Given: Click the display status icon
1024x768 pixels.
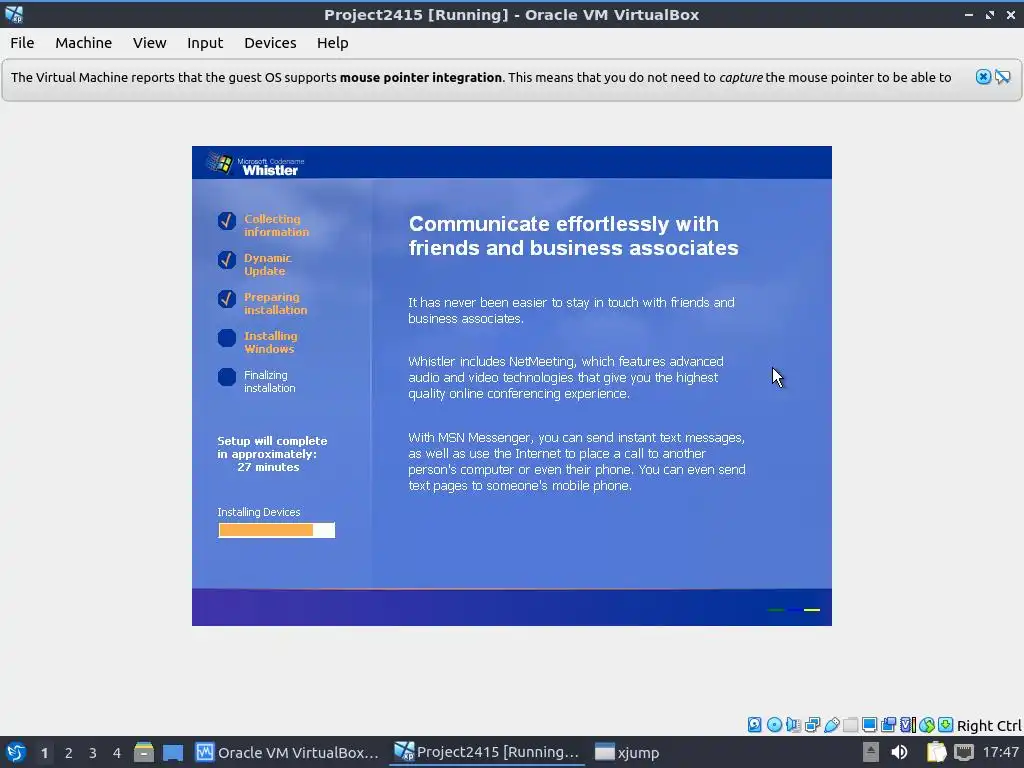Looking at the screenshot, I should pos(869,724).
